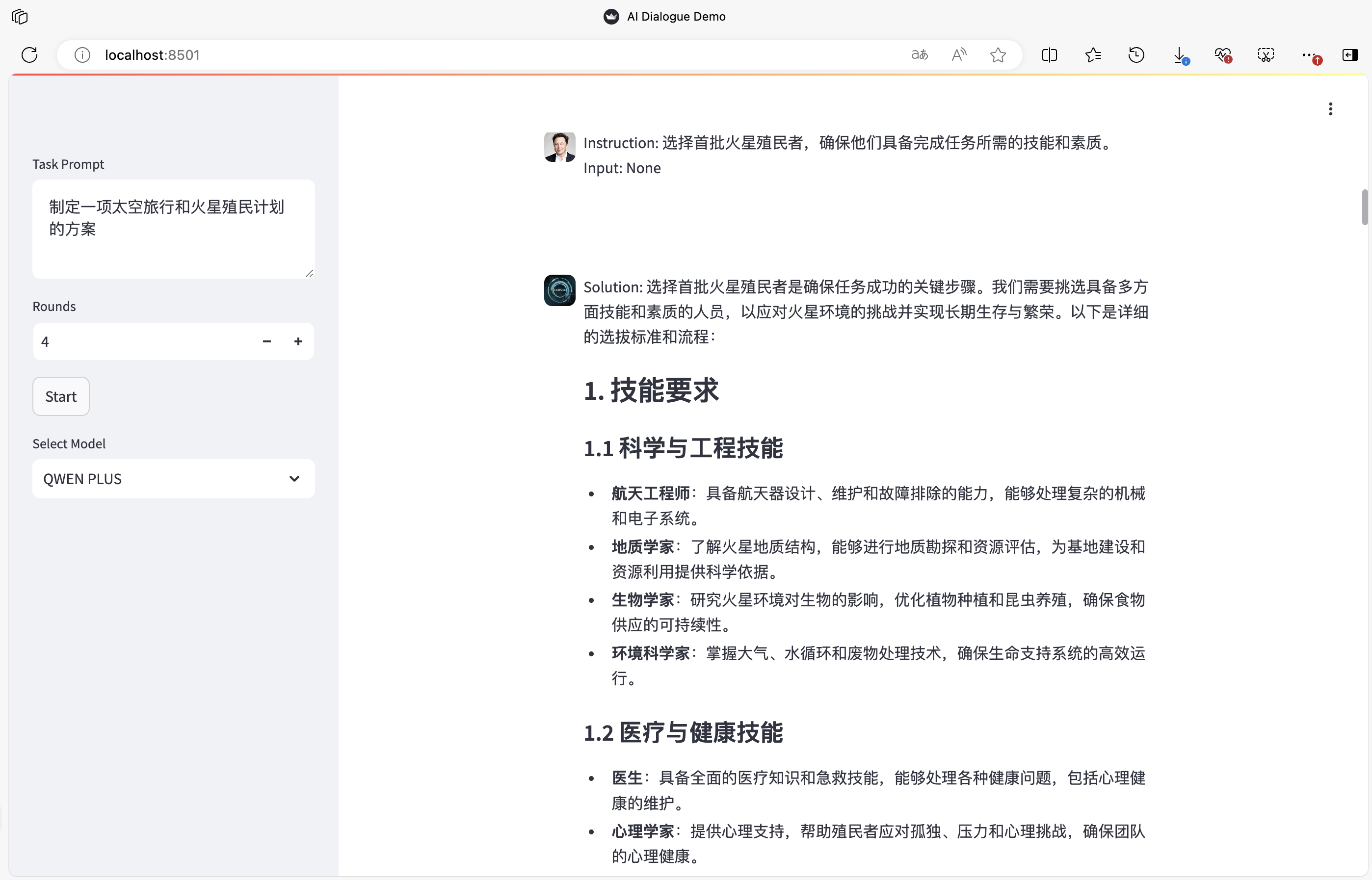The height and width of the screenshot is (880, 1372).
Task: Open the downloads icon
Action: point(1179,55)
